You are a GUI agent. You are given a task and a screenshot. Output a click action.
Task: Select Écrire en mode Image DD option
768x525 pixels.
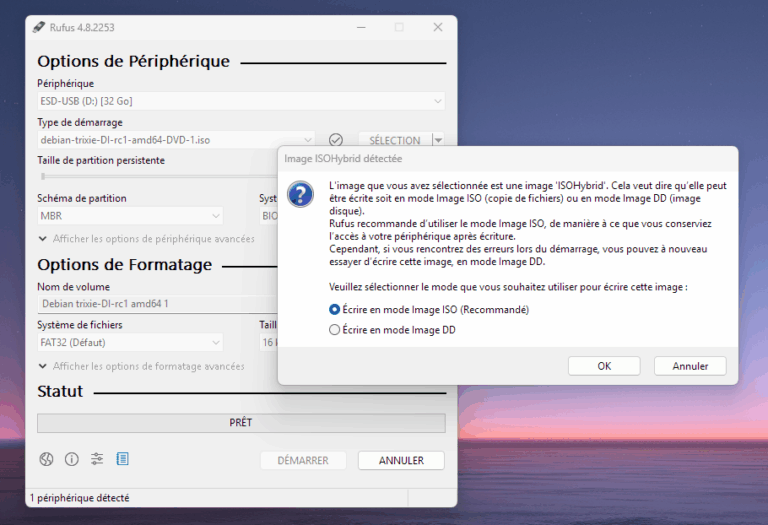pyautogui.click(x=392, y=330)
